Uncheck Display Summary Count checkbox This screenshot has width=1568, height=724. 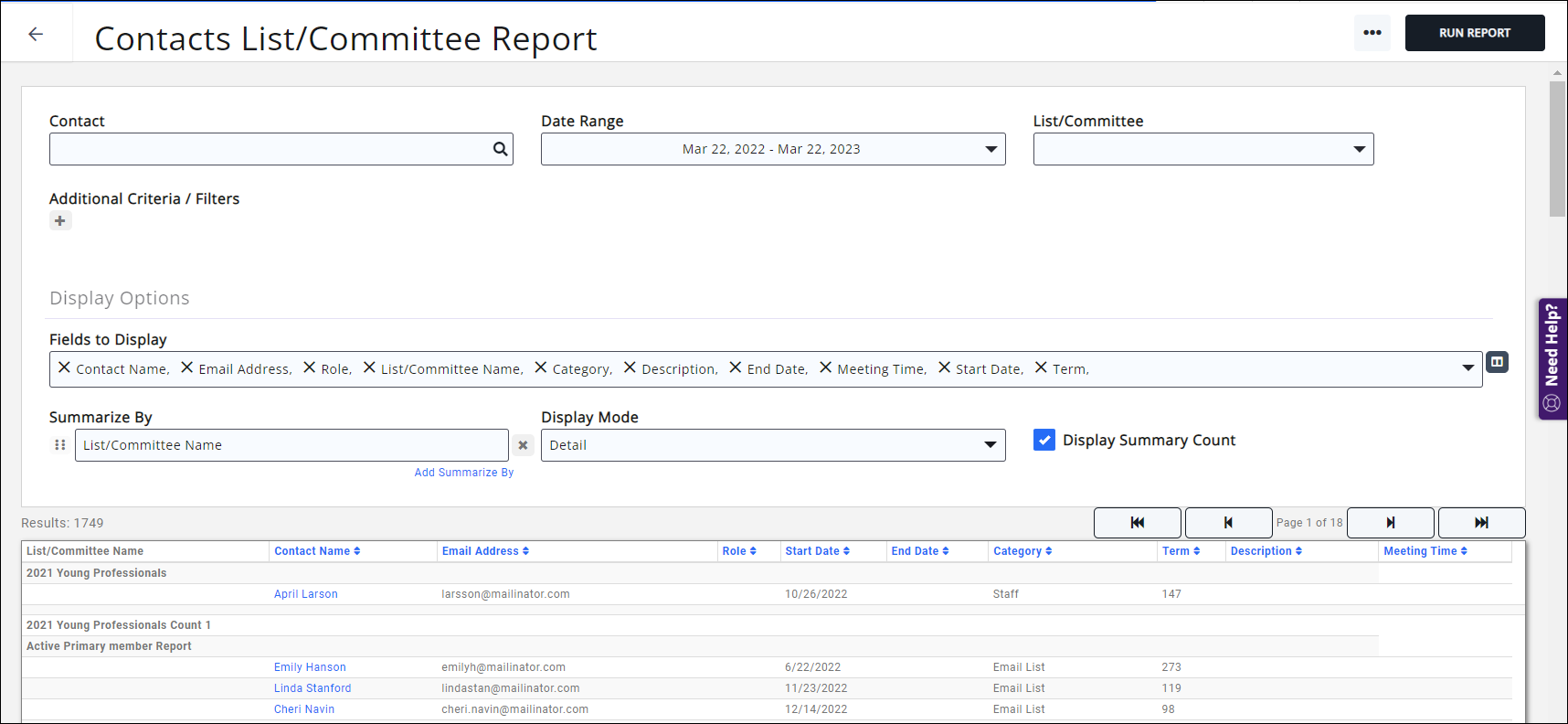point(1044,440)
